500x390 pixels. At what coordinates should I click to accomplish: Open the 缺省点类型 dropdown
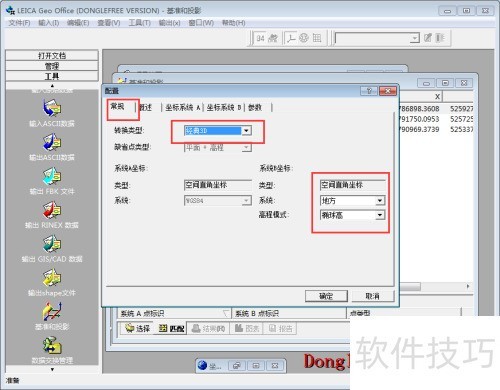pyautogui.click(x=246, y=147)
